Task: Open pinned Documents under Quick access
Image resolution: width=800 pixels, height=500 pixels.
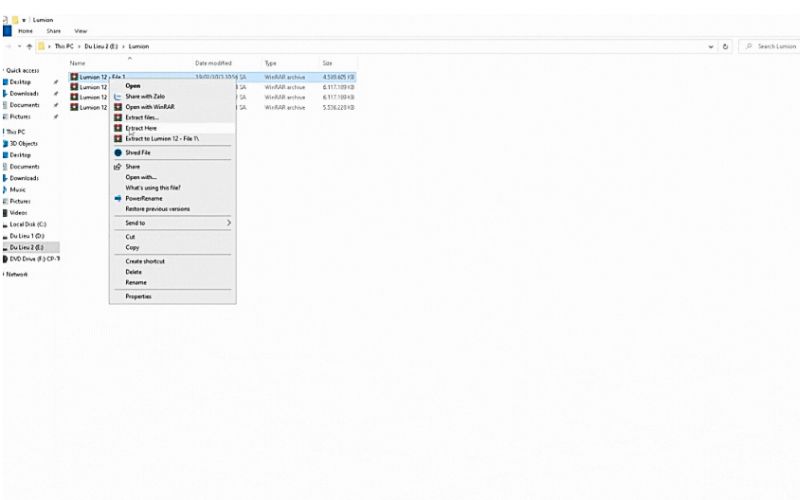Action: [x=24, y=105]
